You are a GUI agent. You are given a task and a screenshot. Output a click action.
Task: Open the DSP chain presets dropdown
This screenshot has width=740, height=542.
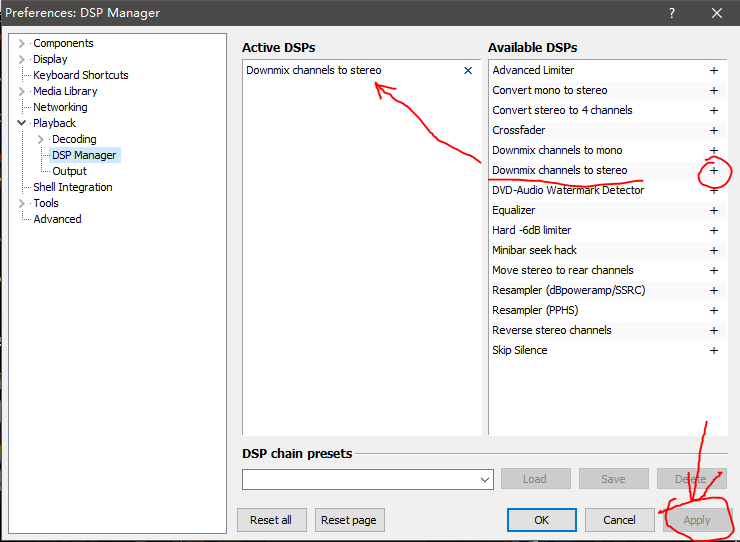(485, 479)
